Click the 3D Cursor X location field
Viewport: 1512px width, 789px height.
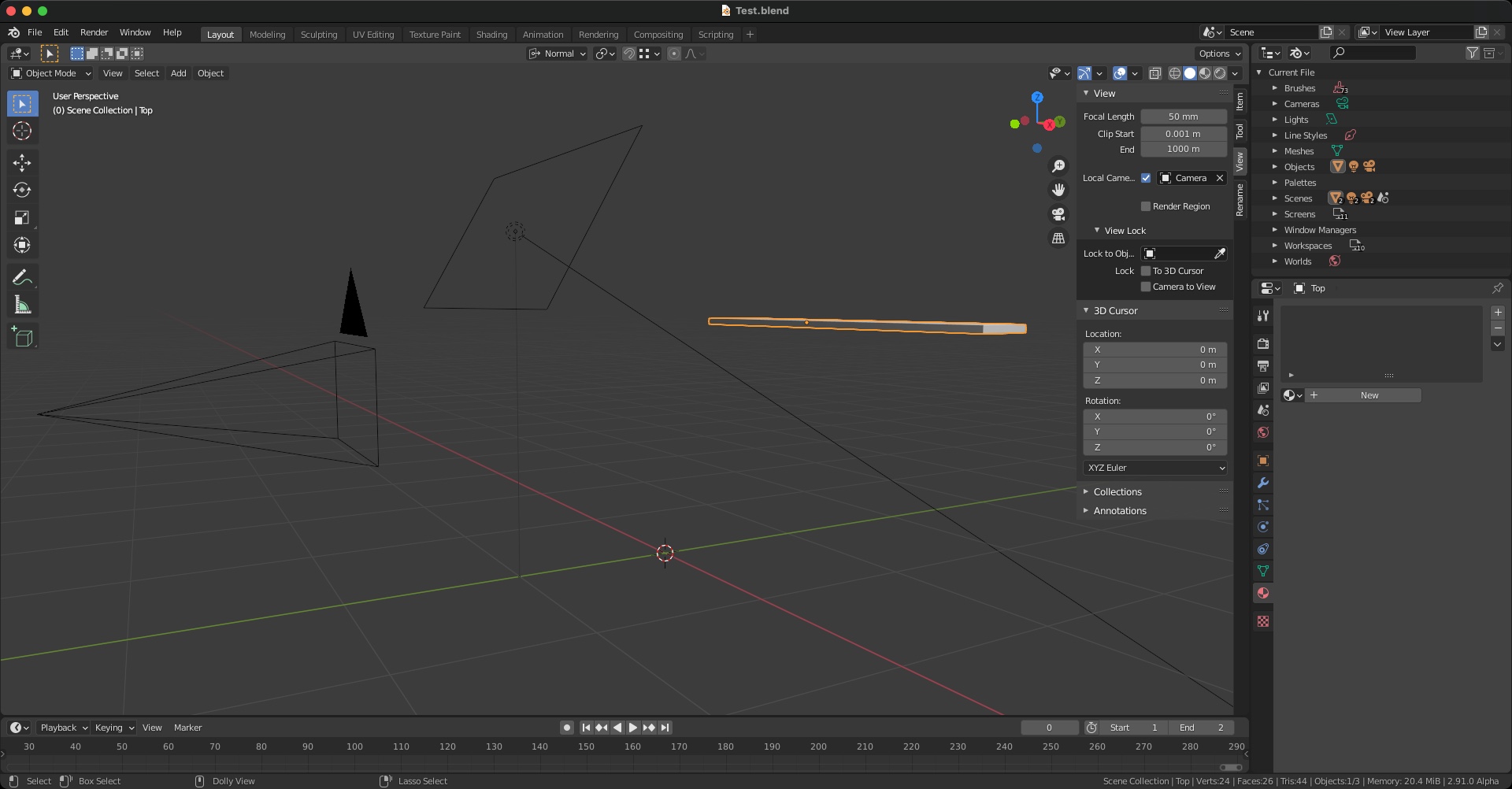click(1155, 350)
